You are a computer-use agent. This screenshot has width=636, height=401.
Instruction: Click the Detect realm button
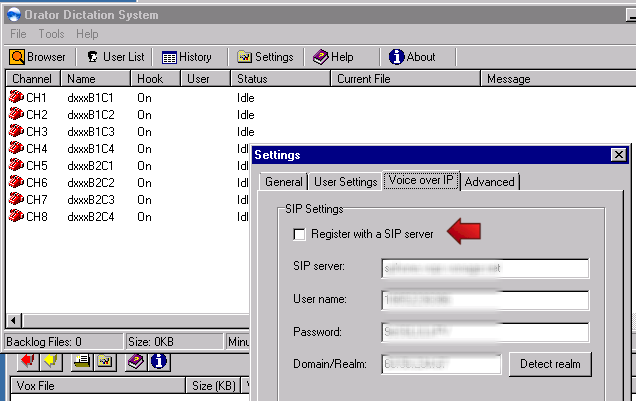pos(550,364)
